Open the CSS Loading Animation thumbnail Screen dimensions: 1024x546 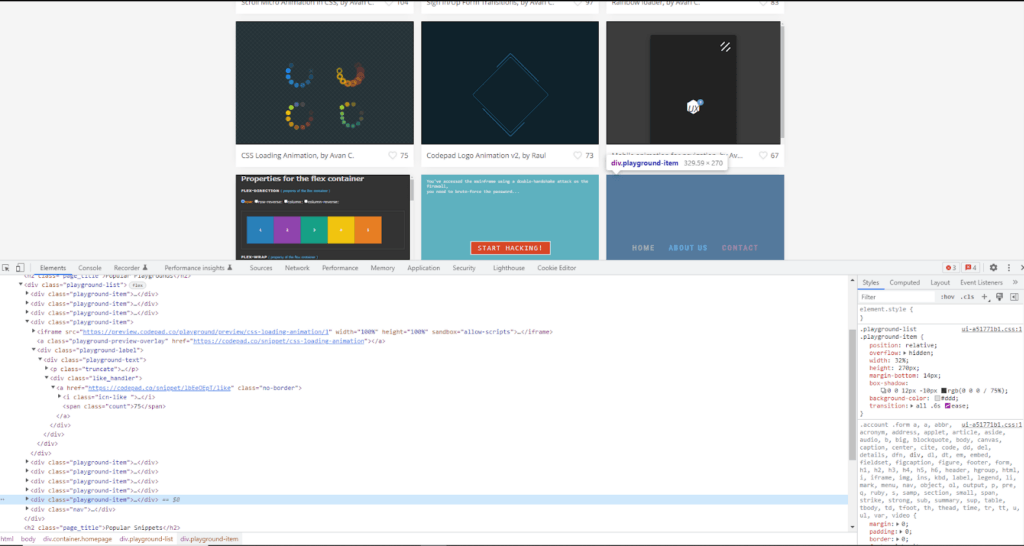(x=325, y=82)
